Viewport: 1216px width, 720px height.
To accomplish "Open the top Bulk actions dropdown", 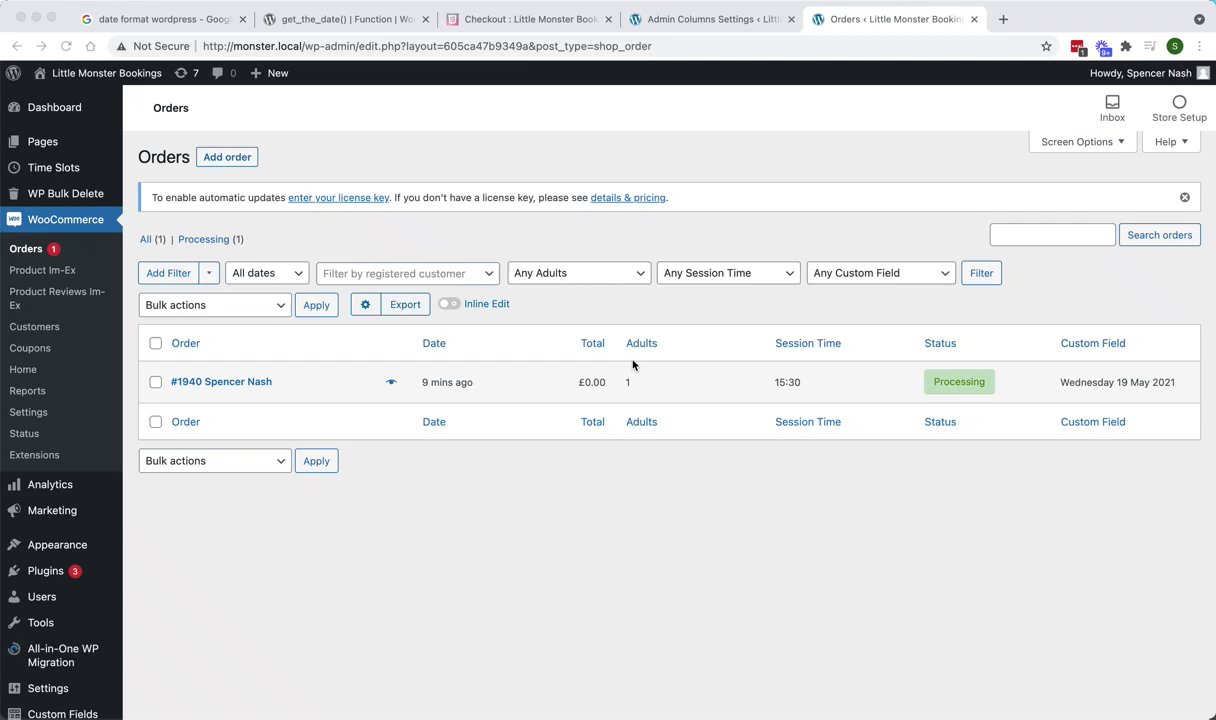I will point(215,305).
